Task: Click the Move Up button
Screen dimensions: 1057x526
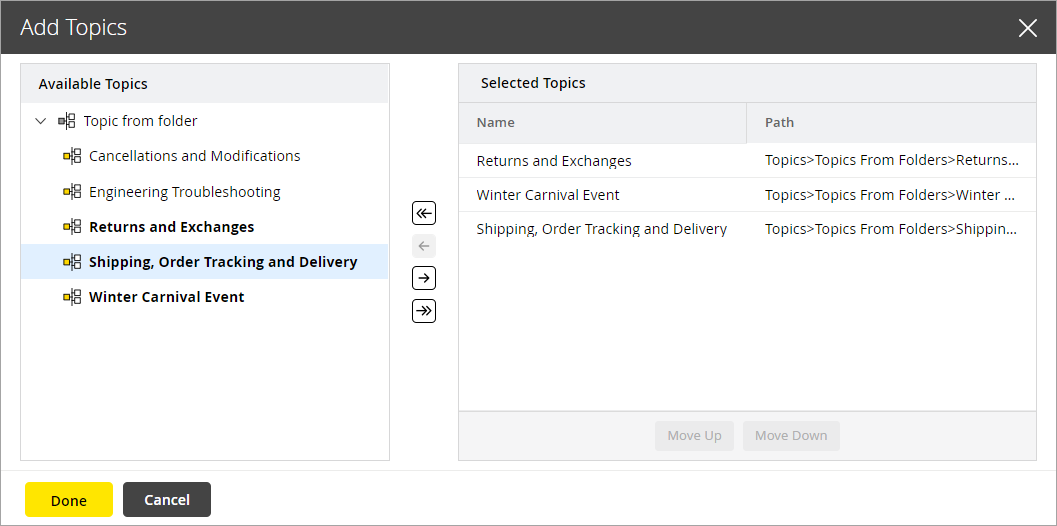Action: (x=694, y=436)
